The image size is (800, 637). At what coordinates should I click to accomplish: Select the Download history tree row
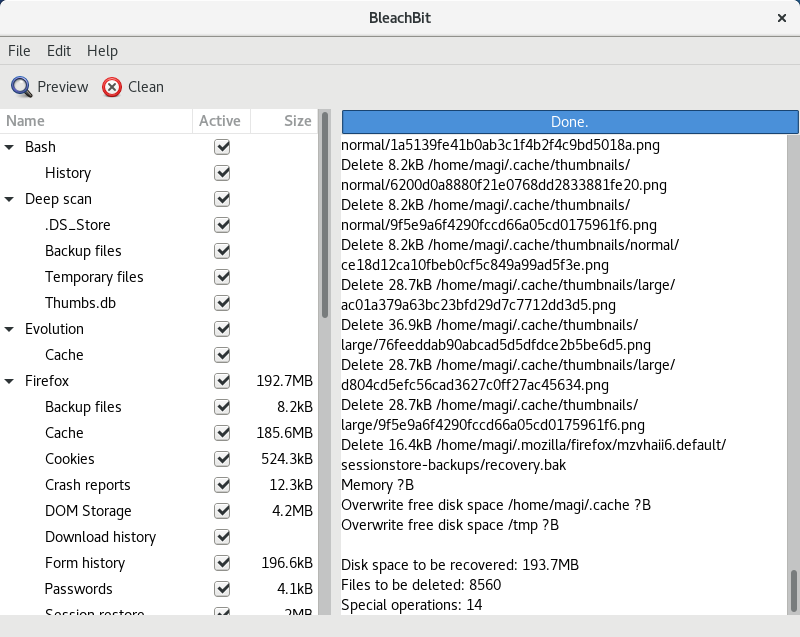click(159, 538)
